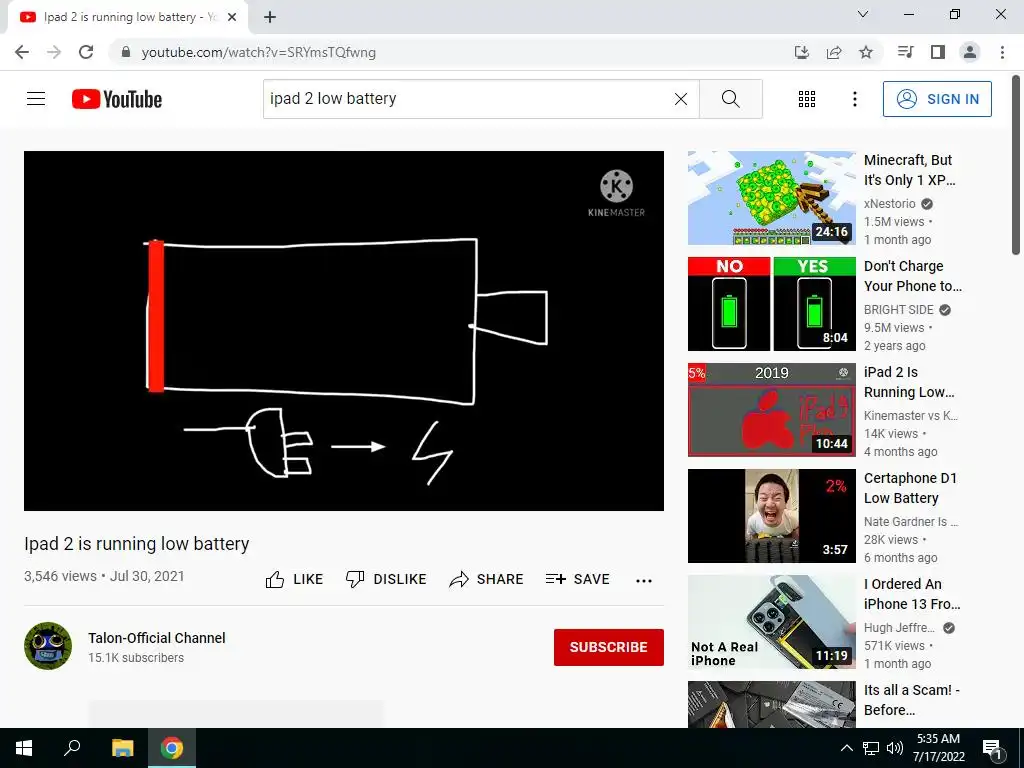Click the browser forward arrow
Viewport: 1024px width, 768px height.
54,52
